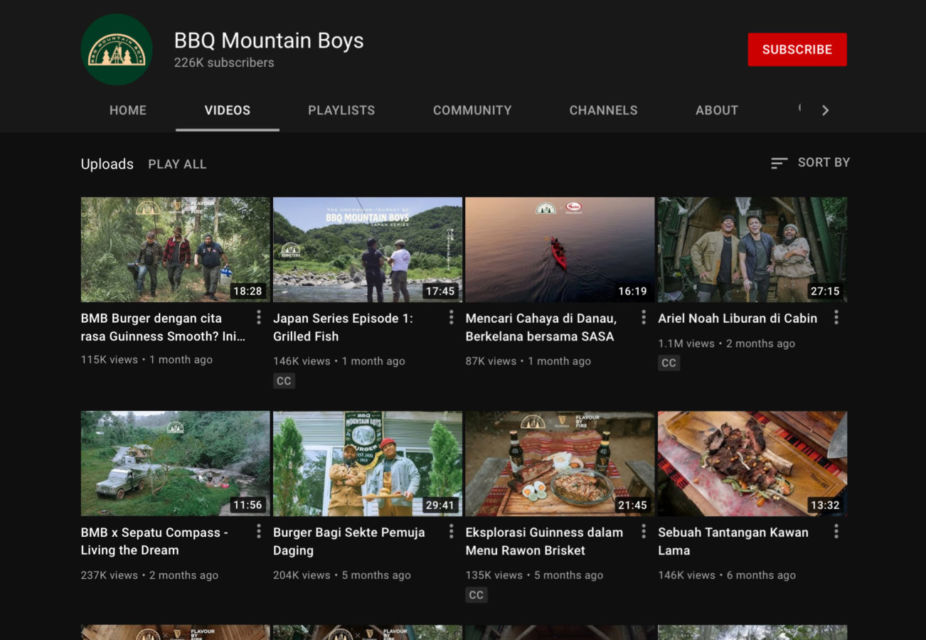Click 87K views 1 month ago text
926x640 pixels.
[528, 361]
